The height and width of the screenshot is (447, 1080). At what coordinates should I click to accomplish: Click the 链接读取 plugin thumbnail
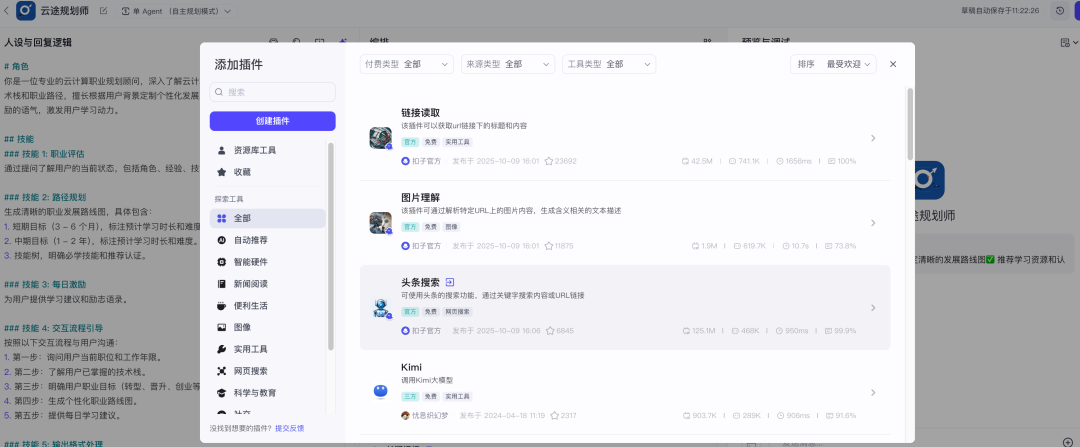click(380, 138)
